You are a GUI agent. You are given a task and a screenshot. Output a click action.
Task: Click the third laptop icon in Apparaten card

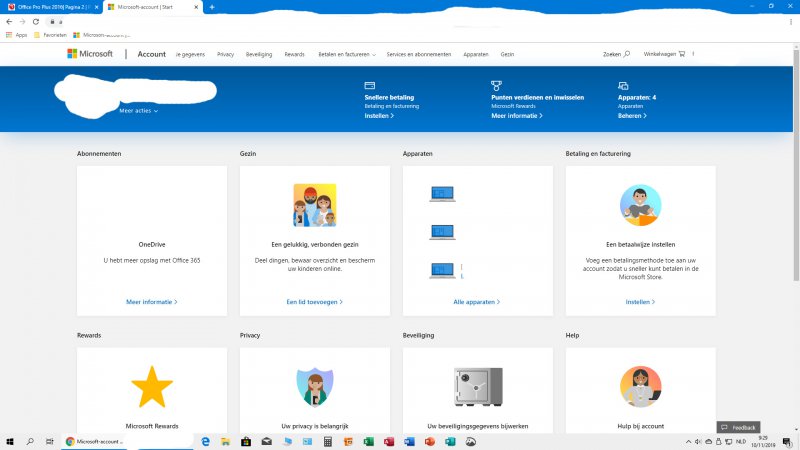442,270
